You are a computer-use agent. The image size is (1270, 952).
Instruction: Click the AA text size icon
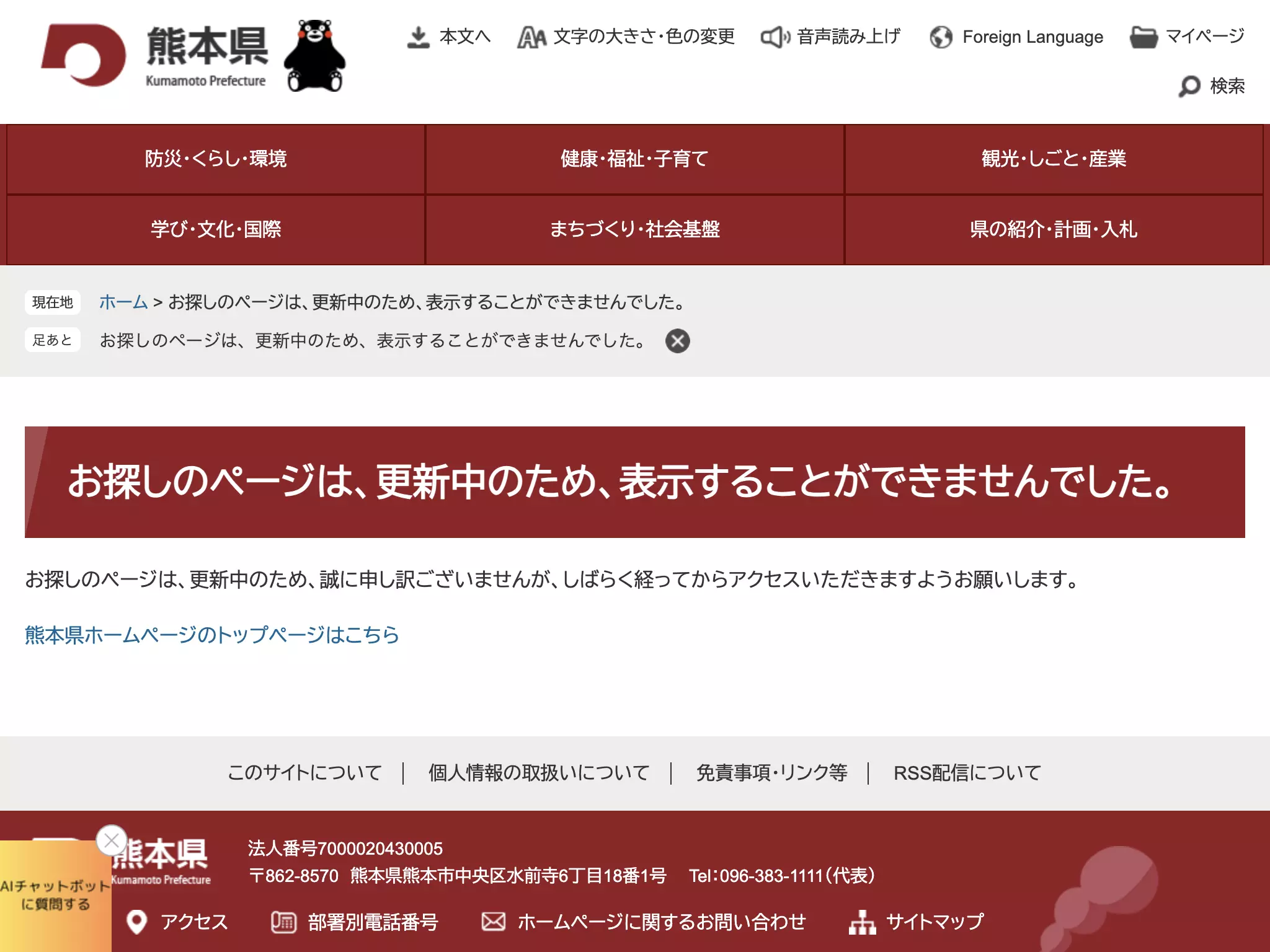(x=532, y=37)
